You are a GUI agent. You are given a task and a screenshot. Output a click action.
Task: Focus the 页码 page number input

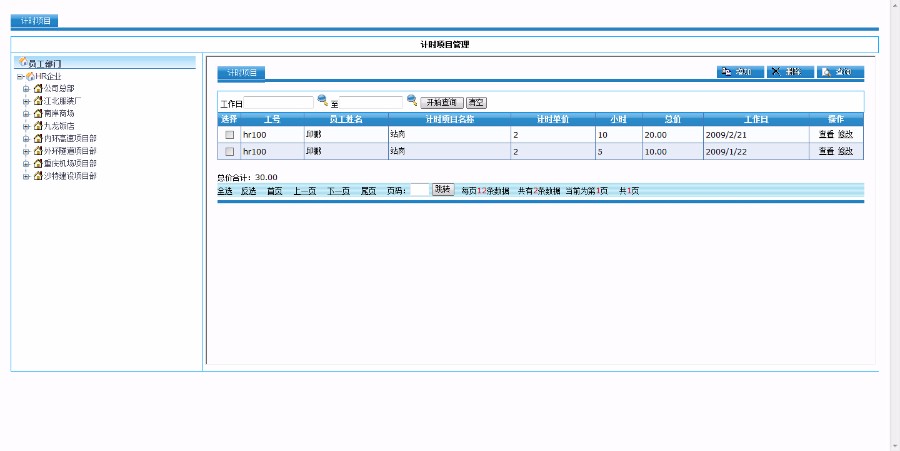point(420,190)
